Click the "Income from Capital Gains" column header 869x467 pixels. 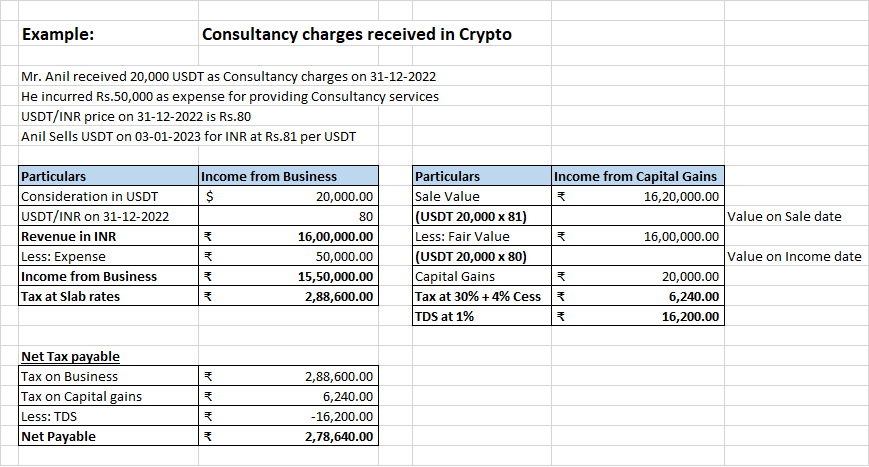tap(636, 176)
